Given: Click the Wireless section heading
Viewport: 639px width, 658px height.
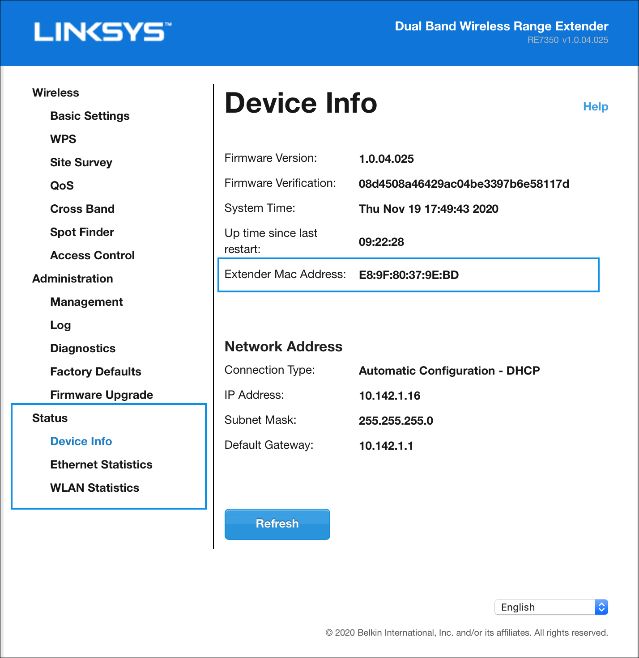Looking at the screenshot, I should pos(55,93).
